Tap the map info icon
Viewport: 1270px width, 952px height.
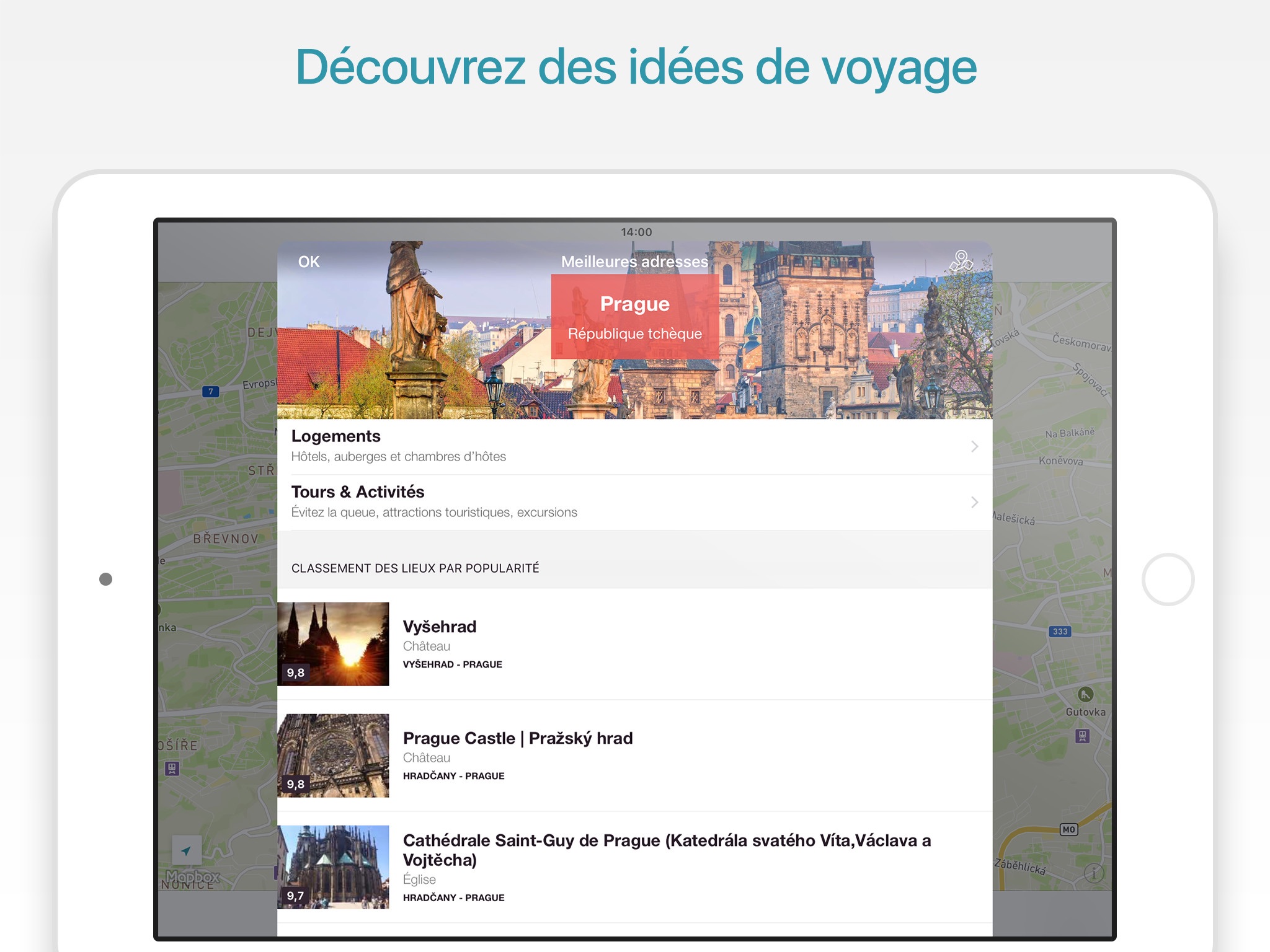(x=1094, y=873)
